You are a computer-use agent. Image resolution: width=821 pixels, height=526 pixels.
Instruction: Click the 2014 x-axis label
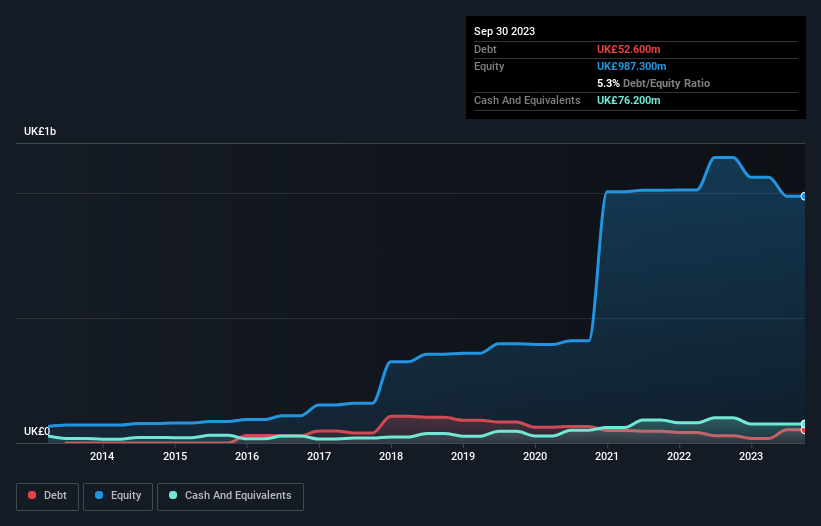click(102, 456)
